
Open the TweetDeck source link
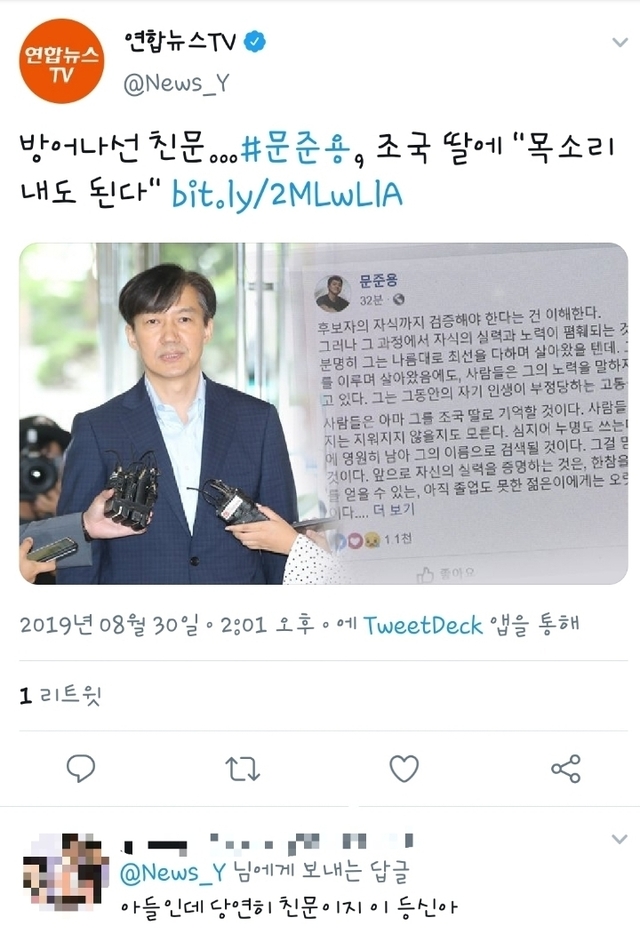[422, 625]
